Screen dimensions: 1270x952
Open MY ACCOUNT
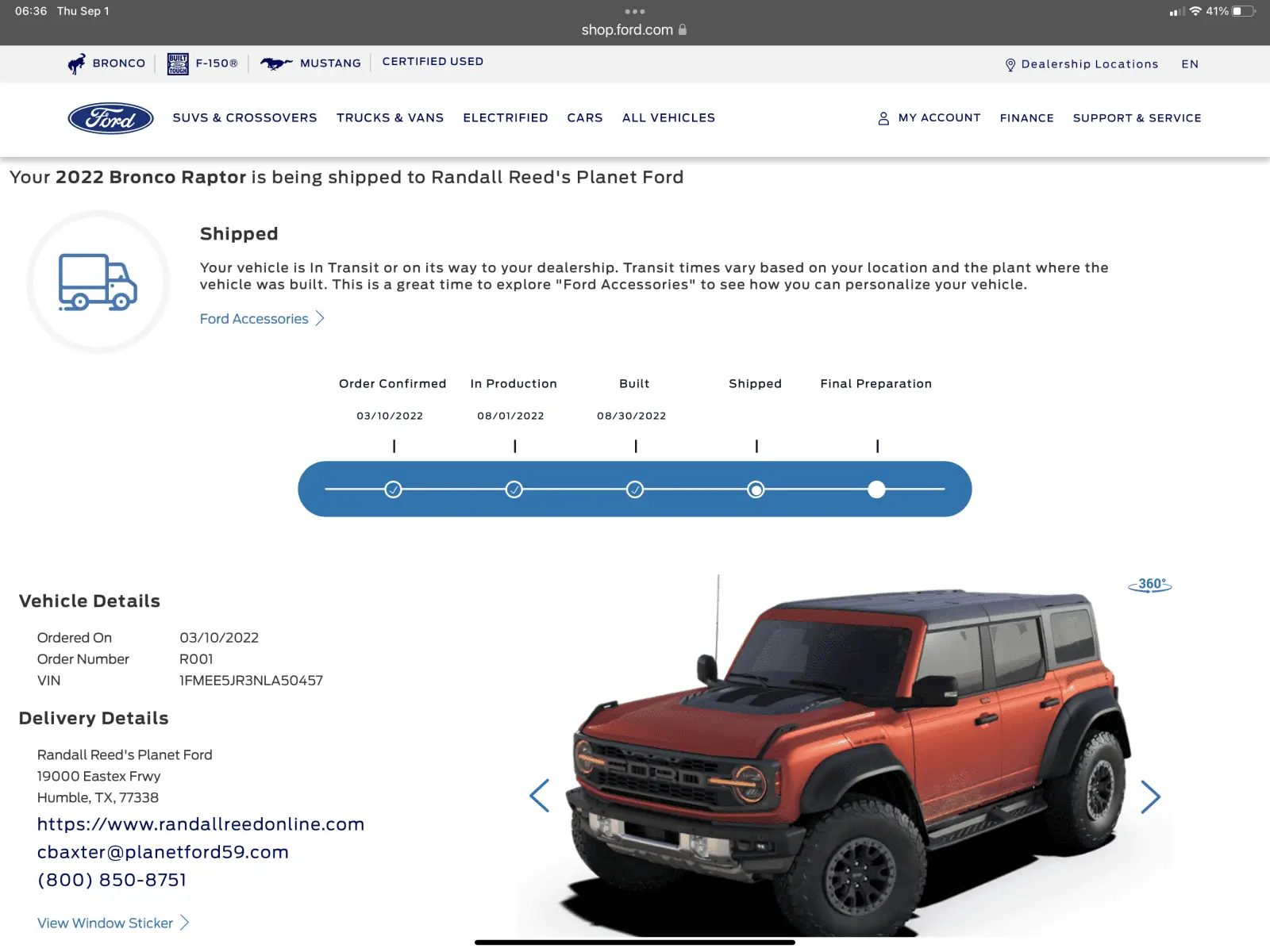tap(939, 117)
